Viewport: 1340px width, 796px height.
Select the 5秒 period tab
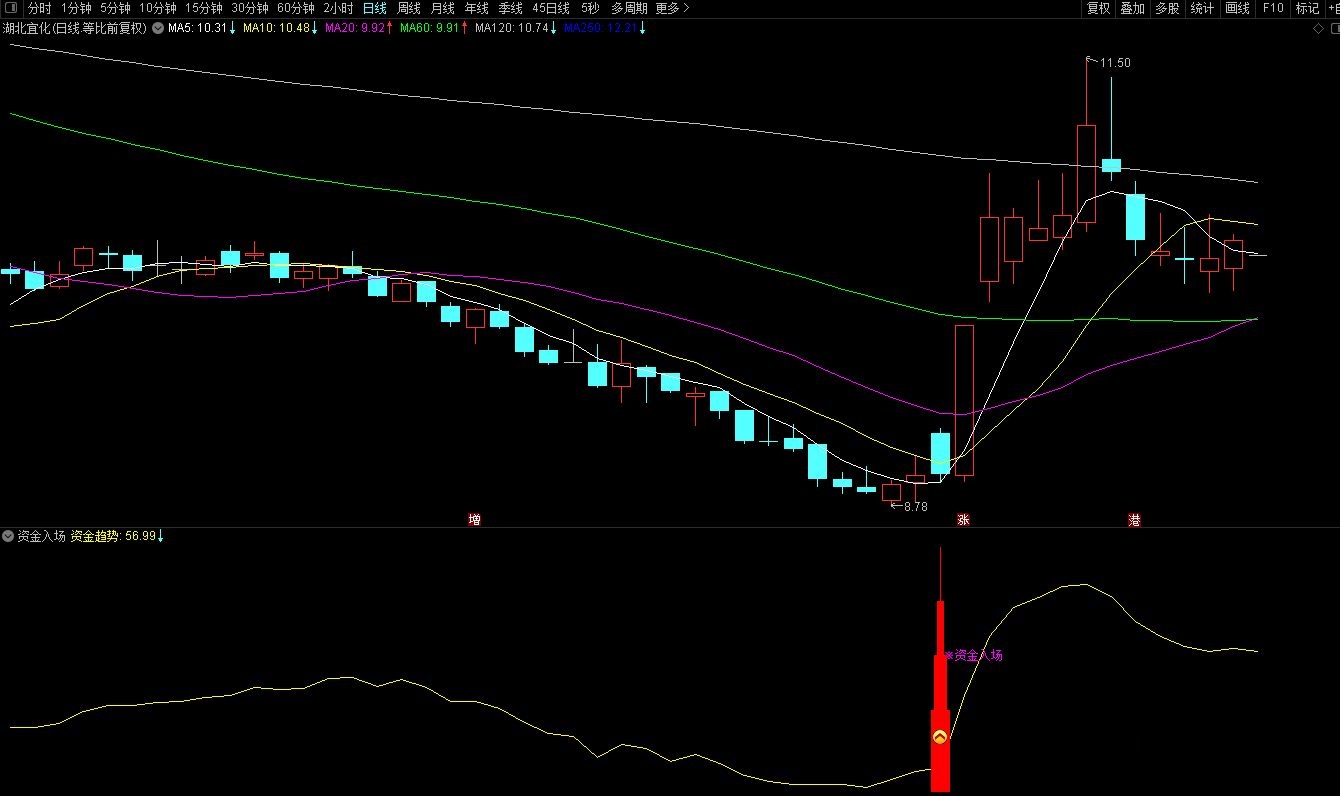point(590,8)
